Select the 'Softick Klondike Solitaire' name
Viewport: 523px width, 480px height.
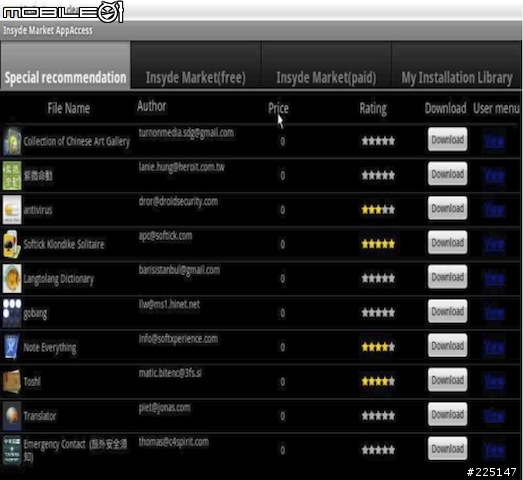click(x=64, y=244)
